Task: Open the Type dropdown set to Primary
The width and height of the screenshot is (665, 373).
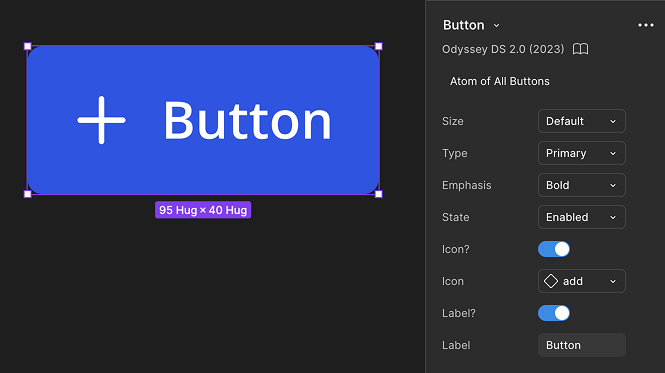Action: 581,153
